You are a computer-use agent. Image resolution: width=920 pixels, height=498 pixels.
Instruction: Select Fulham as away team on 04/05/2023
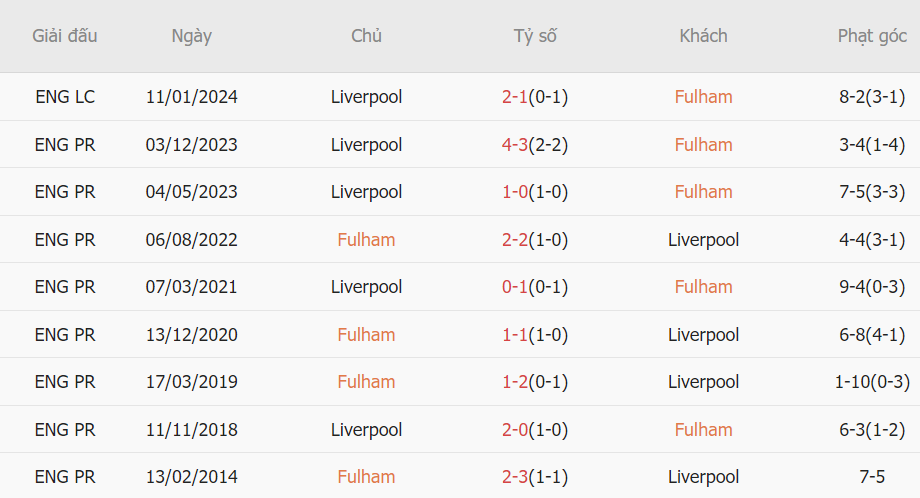(x=703, y=192)
